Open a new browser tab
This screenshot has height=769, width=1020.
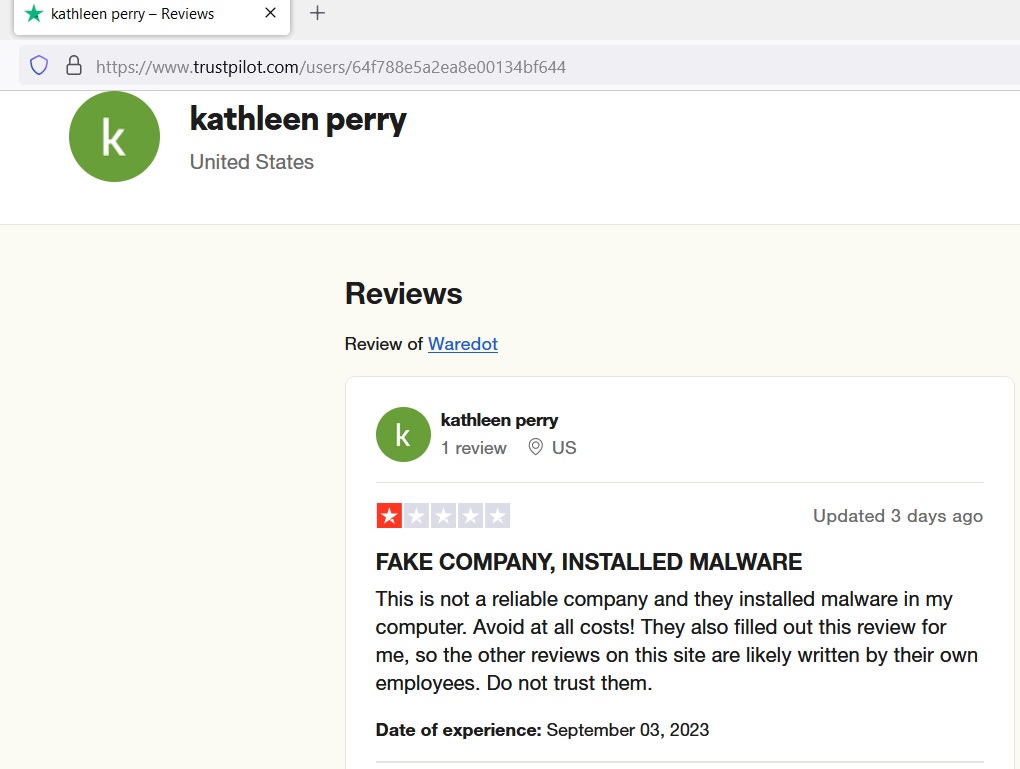317,14
